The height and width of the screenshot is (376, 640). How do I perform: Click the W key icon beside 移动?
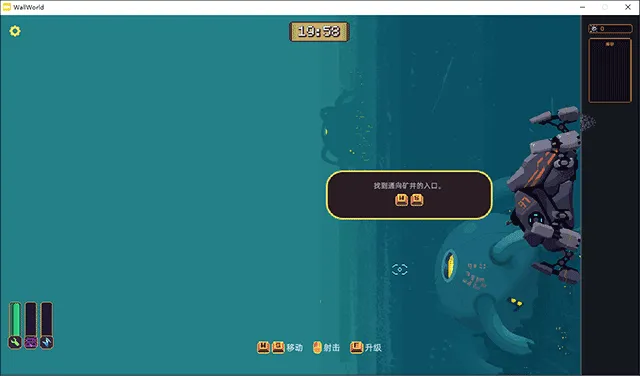tap(263, 347)
